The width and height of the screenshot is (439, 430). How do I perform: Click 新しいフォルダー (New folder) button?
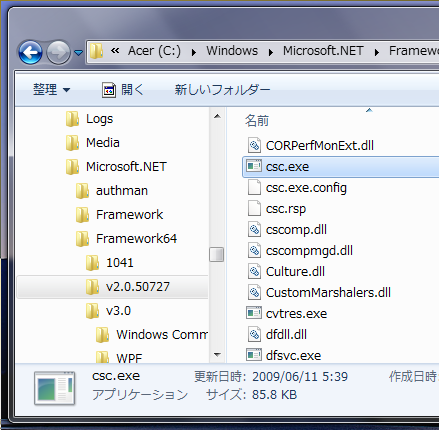click(222, 90)
